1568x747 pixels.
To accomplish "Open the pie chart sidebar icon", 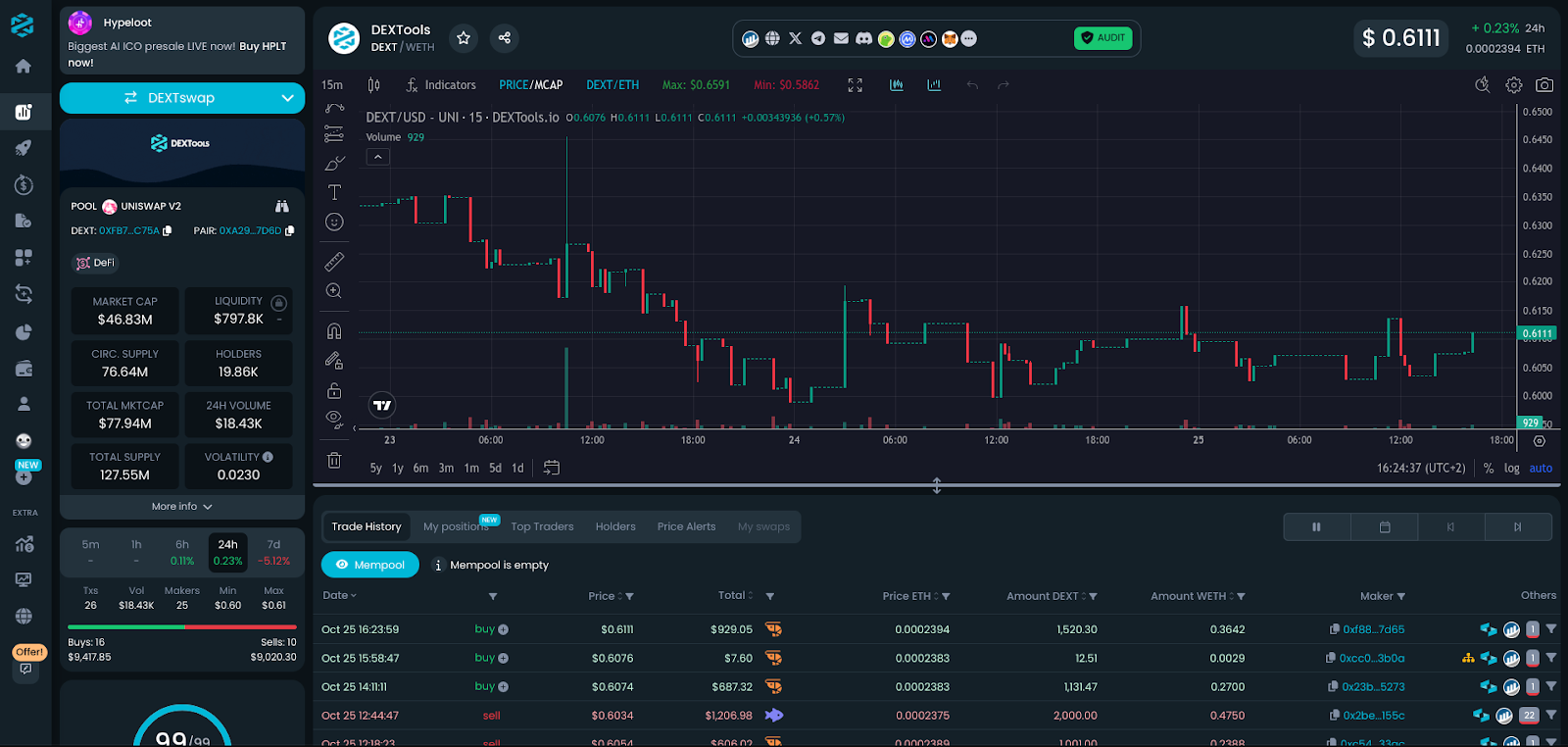I will [24, 332].
